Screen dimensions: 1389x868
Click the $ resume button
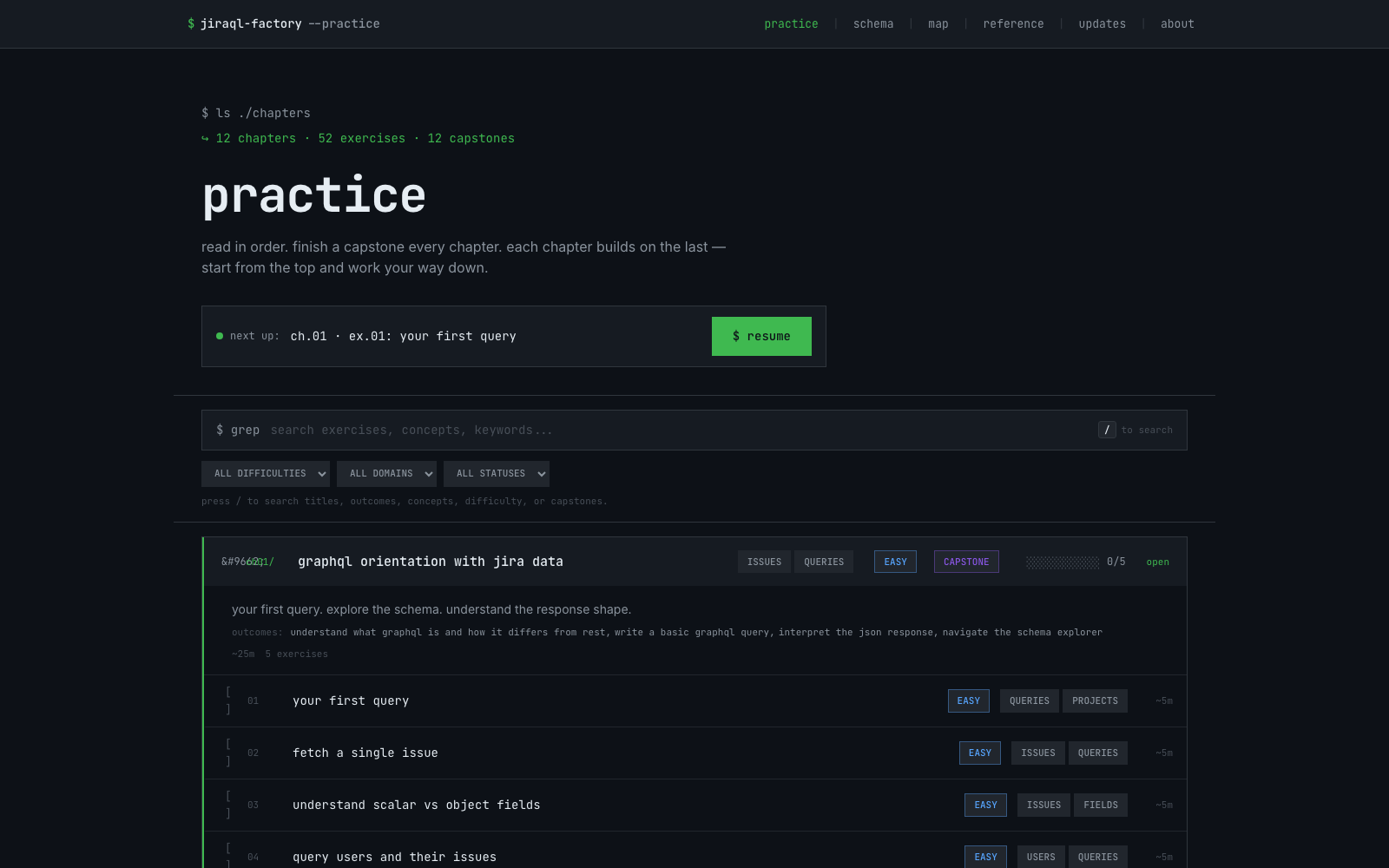click(x=761, y=336)
